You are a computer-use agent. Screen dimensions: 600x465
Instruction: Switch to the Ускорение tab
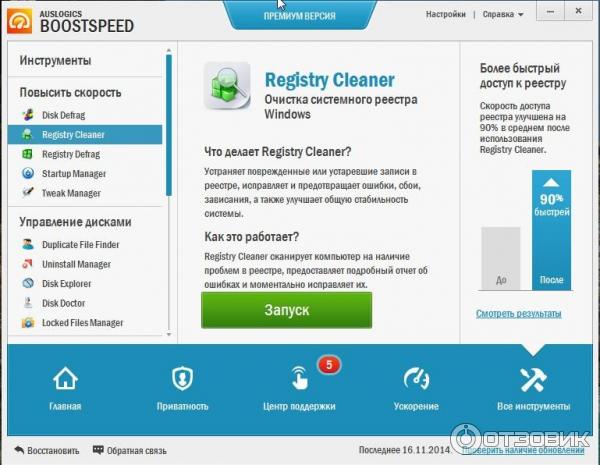click(x=416, y=388)
